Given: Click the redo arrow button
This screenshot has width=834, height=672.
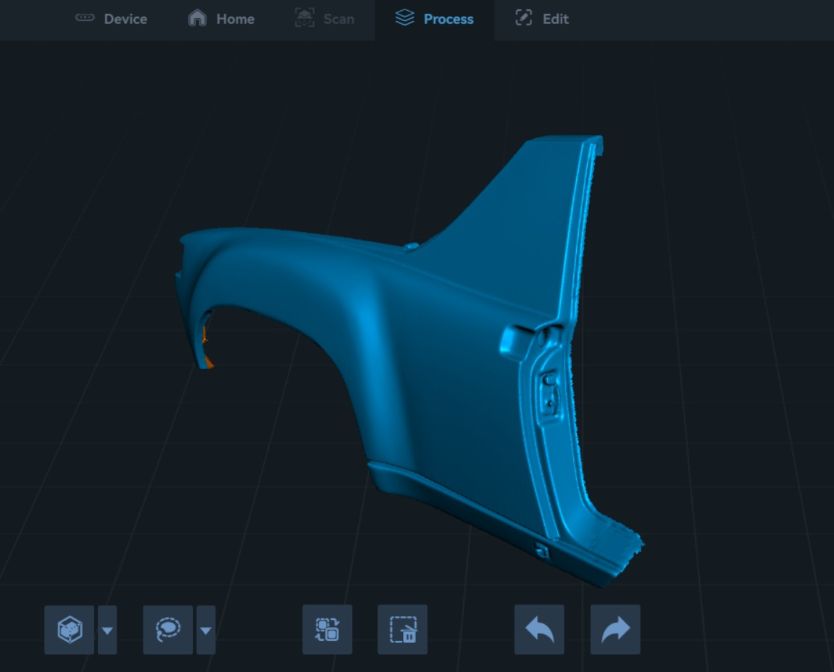Looking at the screenshot, I should tap(615, 629).
